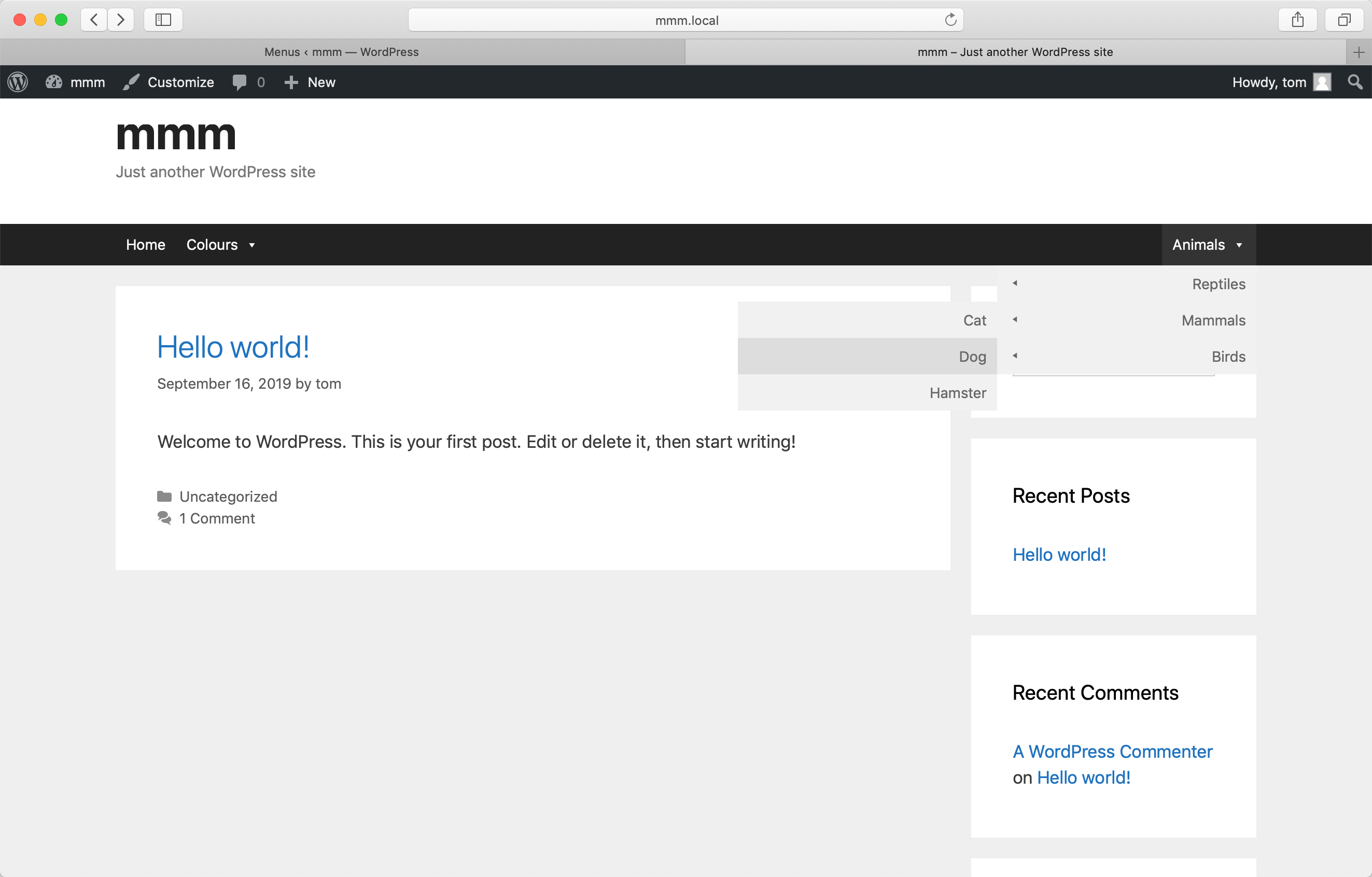1372x877 pixels.
Task: Click the A WordPress Commenter link
Action: 1112,752
